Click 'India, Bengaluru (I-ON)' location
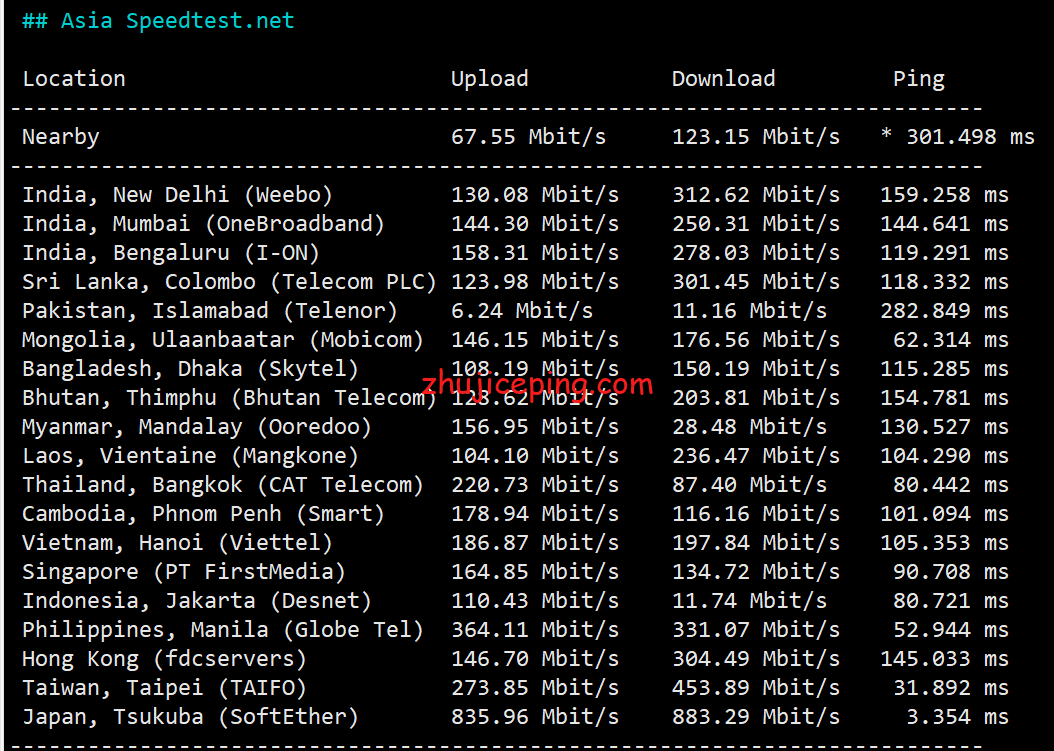The height and width of the screenshot is (751, 1054). pos(171,253)
